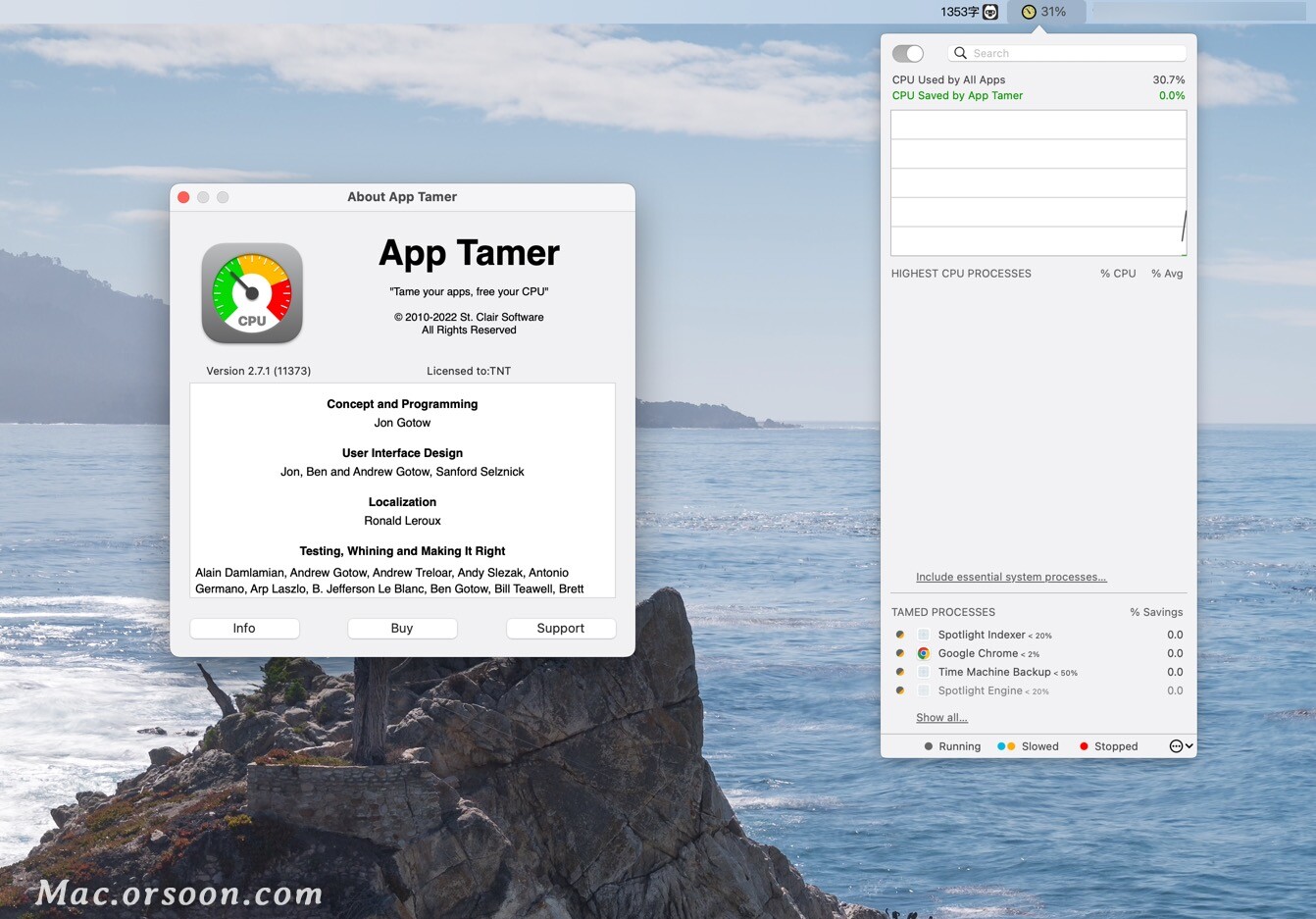
Task: Toggle Time Machine Backup's status dot
Action: pos(899,672)
